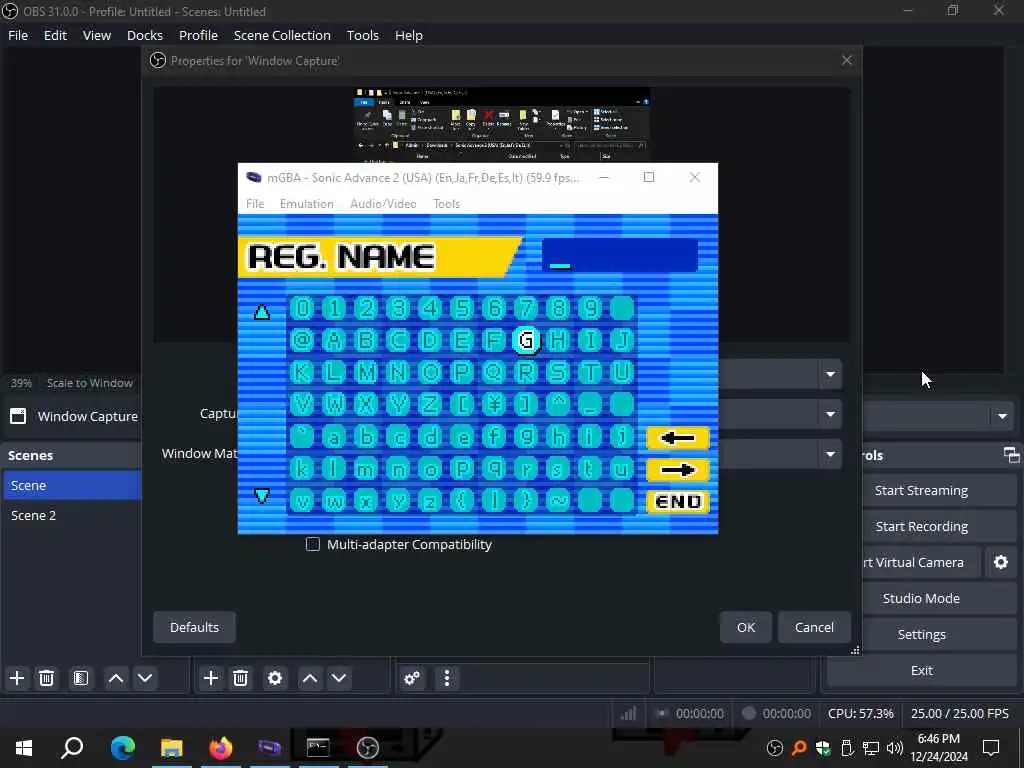Image resolution: width=1024 pixels, height=768 pixels.
Task: Move scene down with arrow icon
Action: pos(145,678)
